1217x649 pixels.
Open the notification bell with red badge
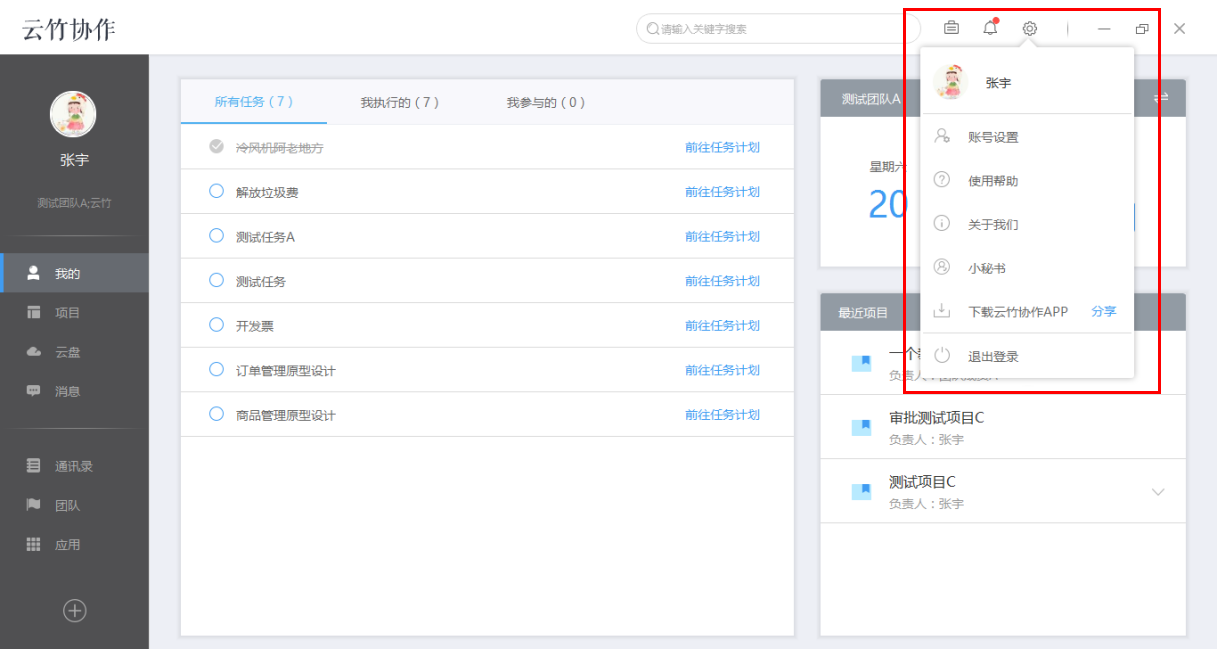[x=990, y=28]
